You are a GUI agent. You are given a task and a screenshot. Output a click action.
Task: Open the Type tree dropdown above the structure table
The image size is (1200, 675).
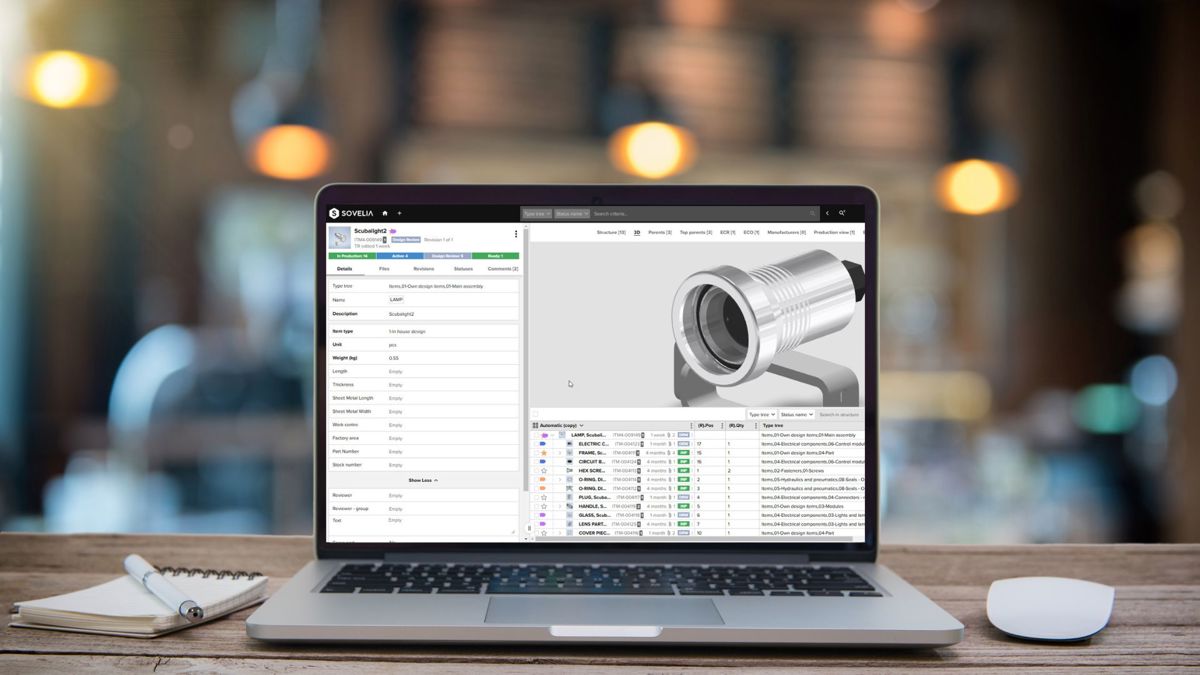[762, 414]
